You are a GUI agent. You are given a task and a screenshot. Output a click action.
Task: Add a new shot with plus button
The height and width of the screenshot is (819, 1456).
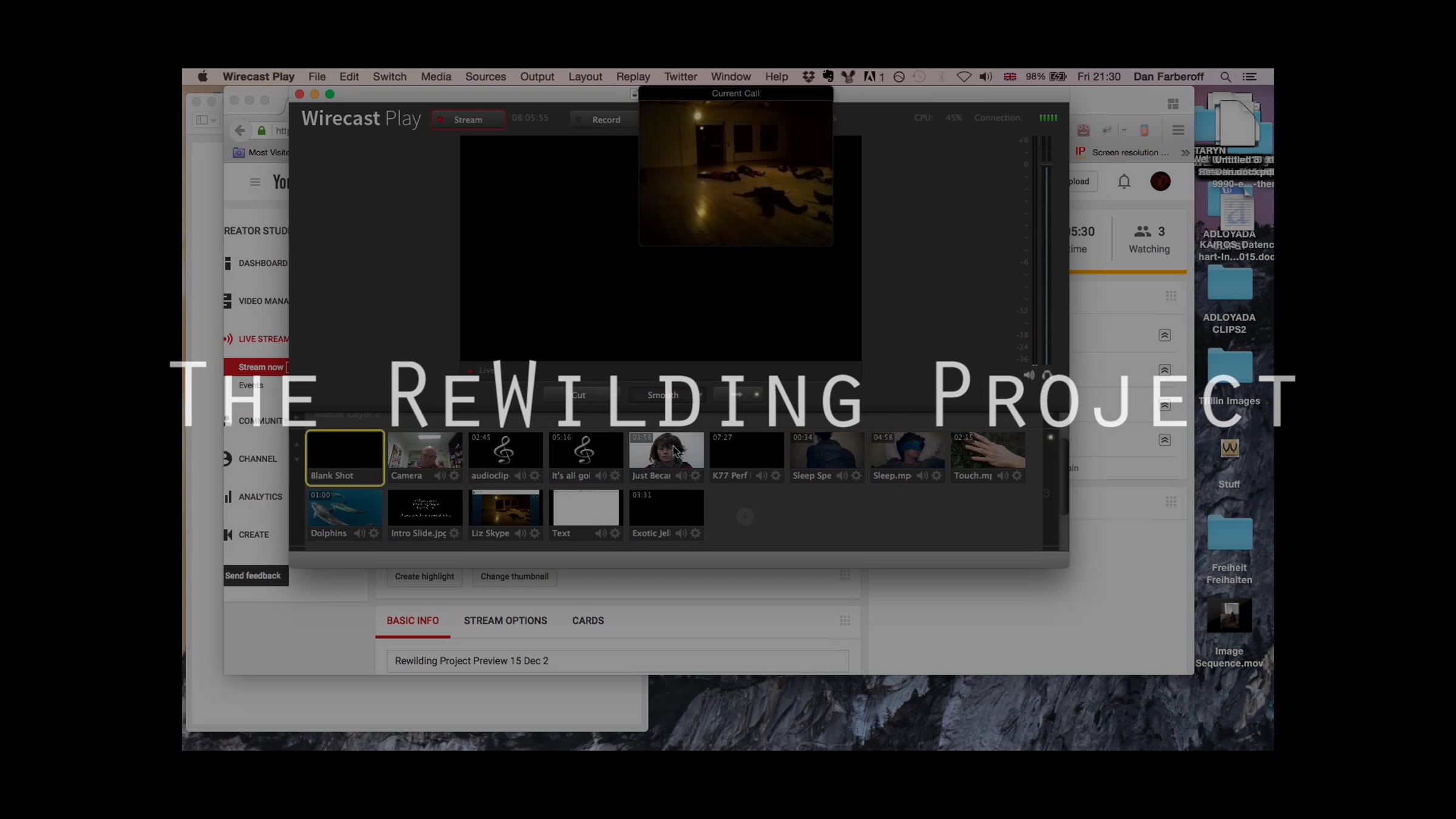(x=745, y=516)
